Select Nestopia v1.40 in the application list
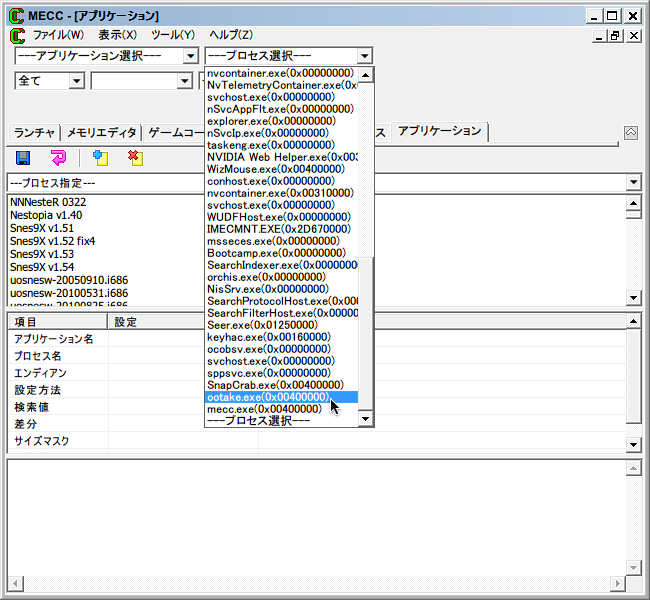 pyautogui.click(x=46, y=215)
